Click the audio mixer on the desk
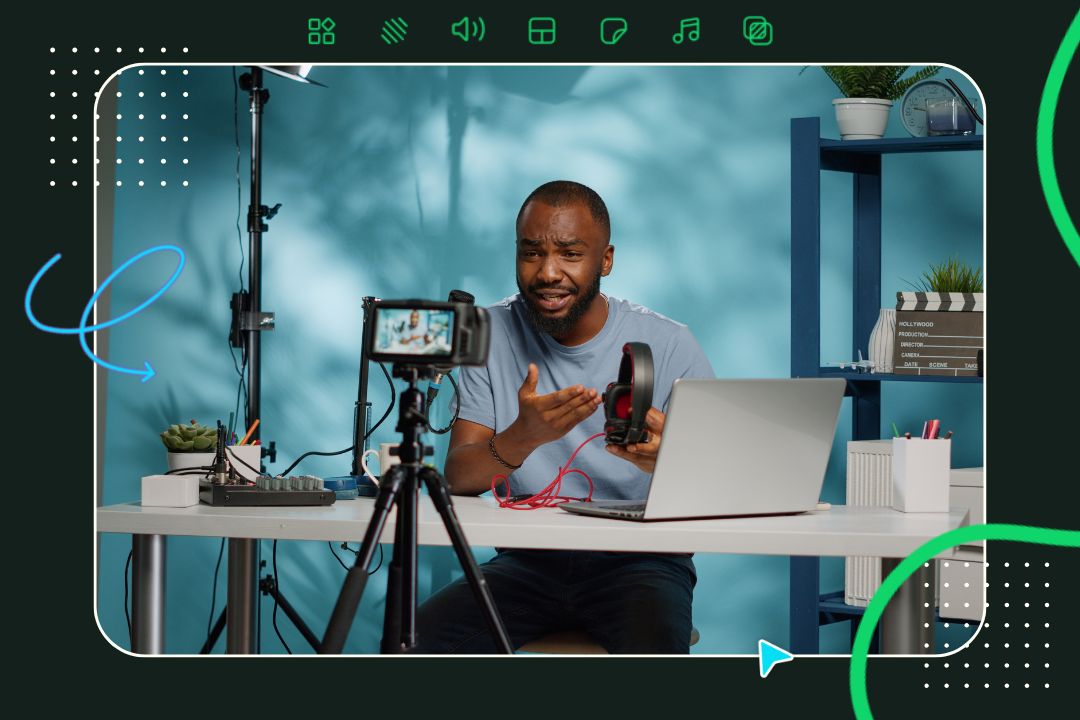Image resolution: width=1080 pixels, height=720 pixels. pyautogui.click(x=266, y=490)
